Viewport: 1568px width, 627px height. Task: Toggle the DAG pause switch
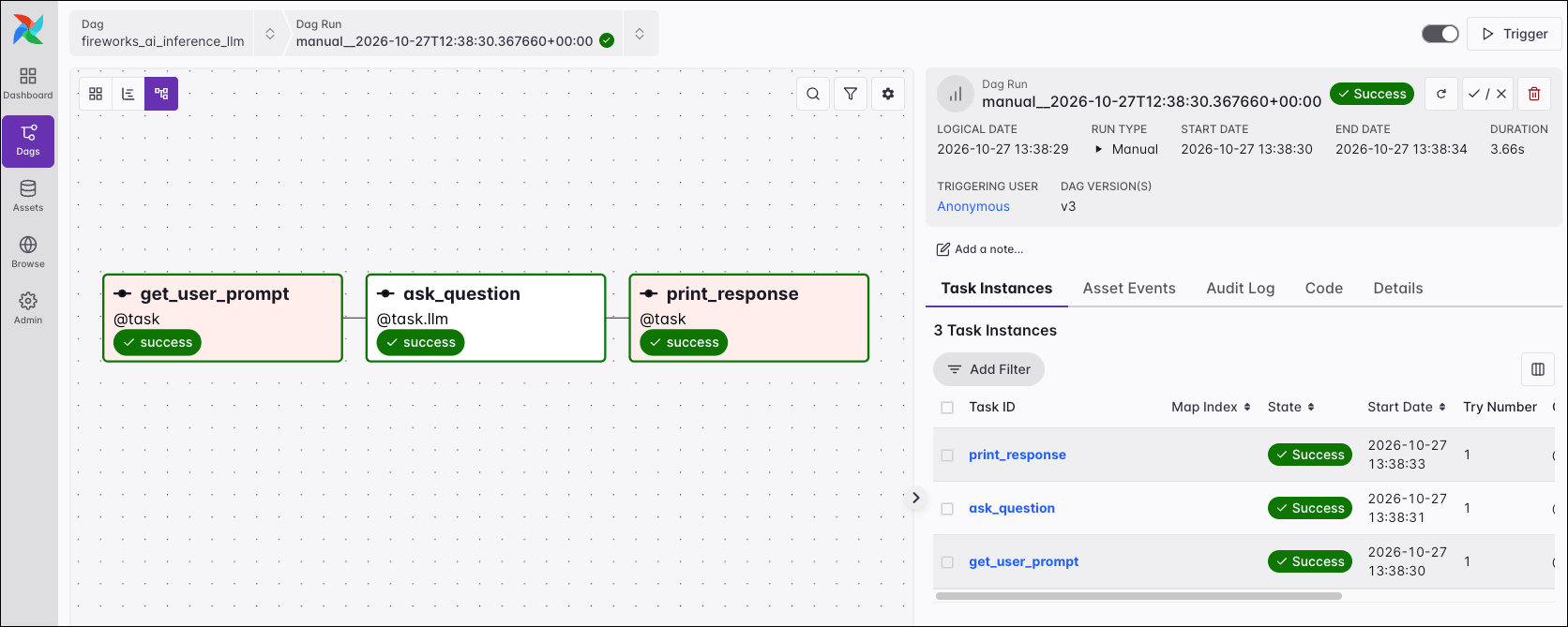coord(1440,34)
